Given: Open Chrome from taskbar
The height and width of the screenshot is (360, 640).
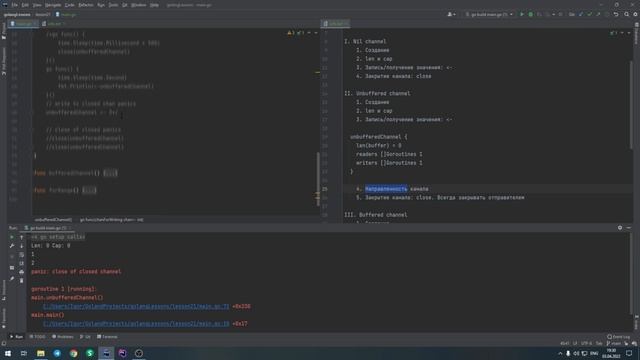Looking at the screenshot, I should click(73, 353).
